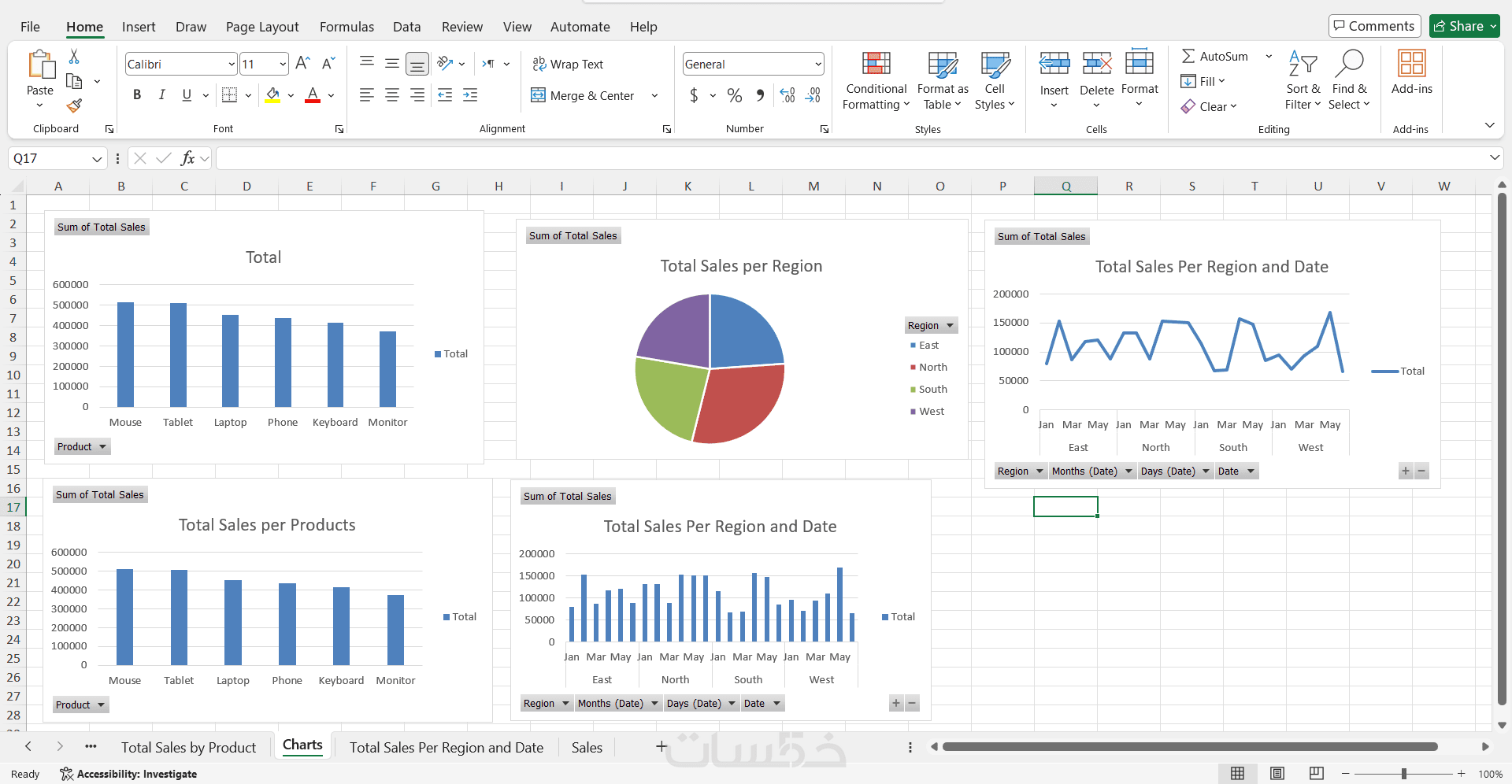Switch to Page Layout view in status bar
Screen dimensions: 1512x784
click(x=1277, y=774)
